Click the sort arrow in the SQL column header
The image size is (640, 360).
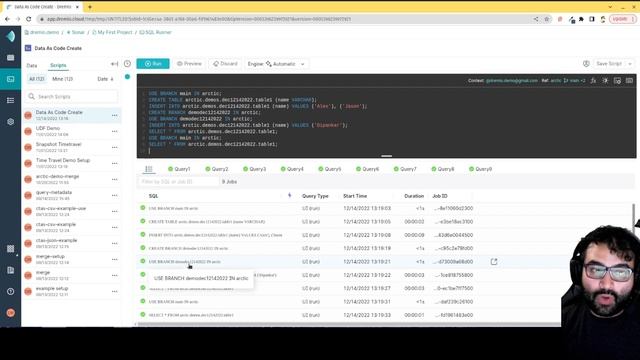(289, 196)
